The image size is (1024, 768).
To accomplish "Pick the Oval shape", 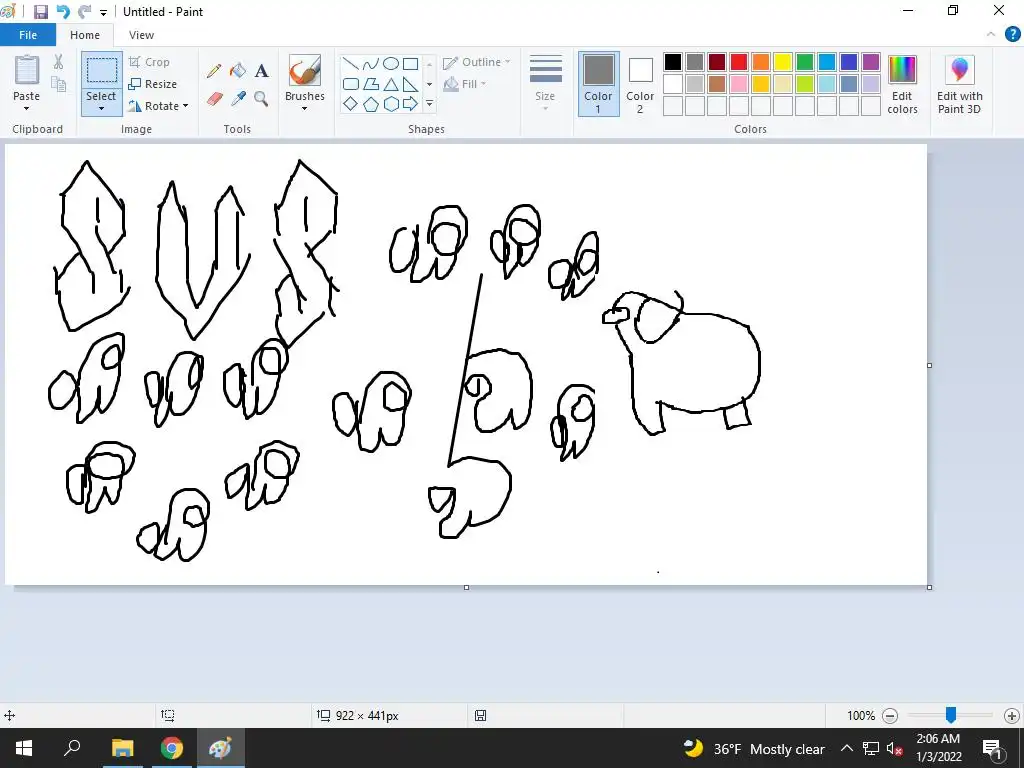I will pyautogui.click(x=391, y=63).
